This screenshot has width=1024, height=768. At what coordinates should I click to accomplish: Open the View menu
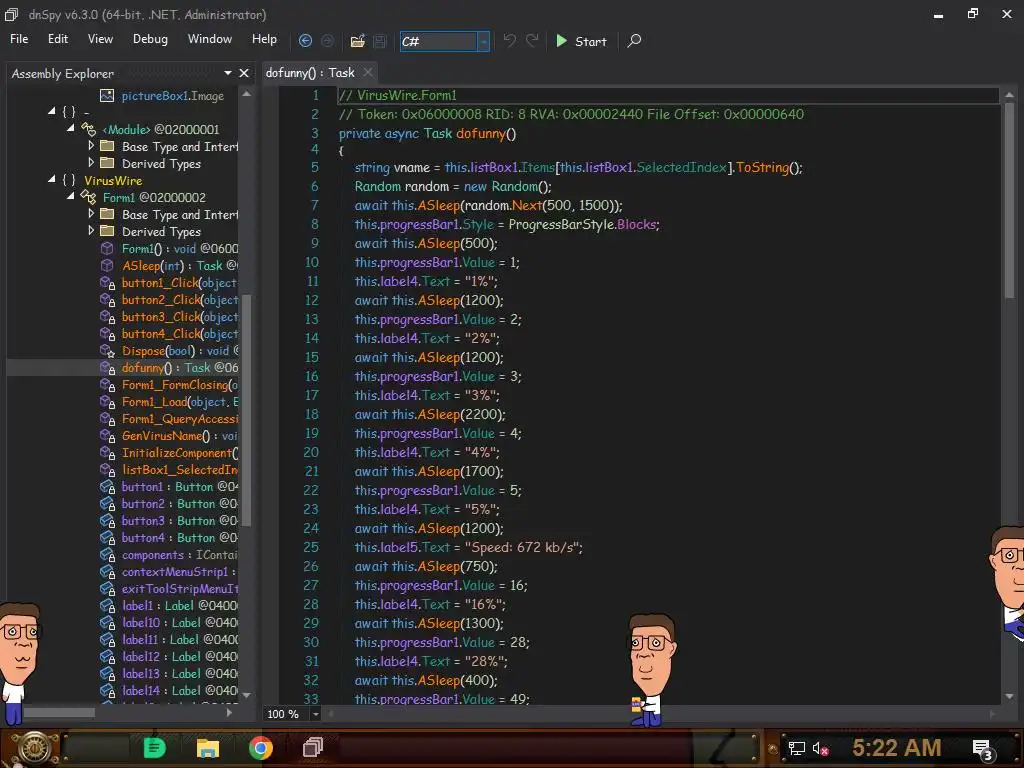pyautogui.click(x=100, y=39)
